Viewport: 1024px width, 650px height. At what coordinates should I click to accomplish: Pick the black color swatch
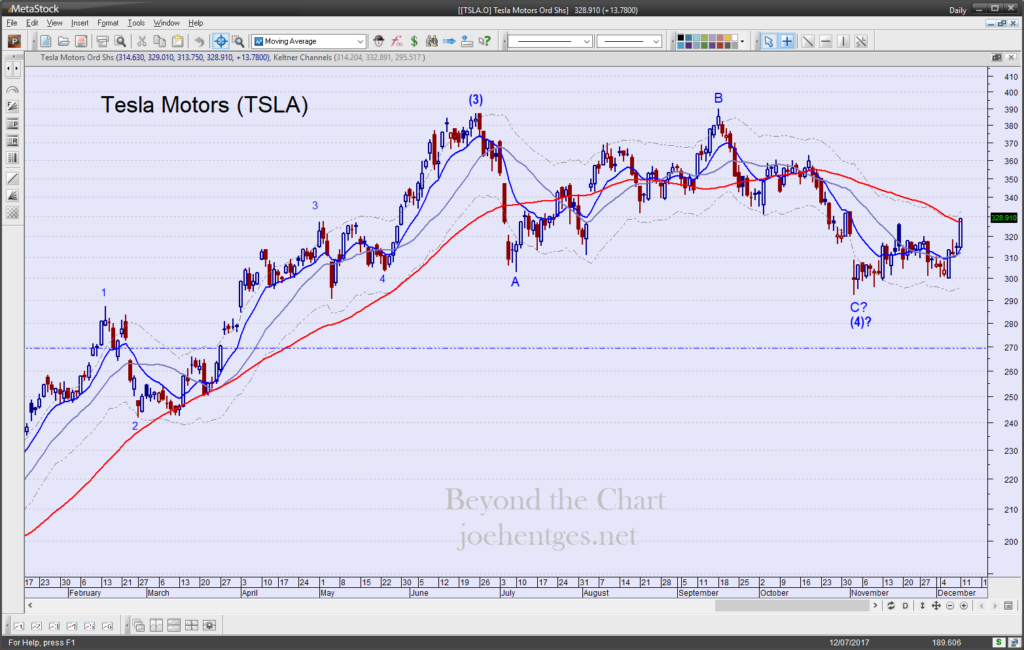(x=681, y=38)
